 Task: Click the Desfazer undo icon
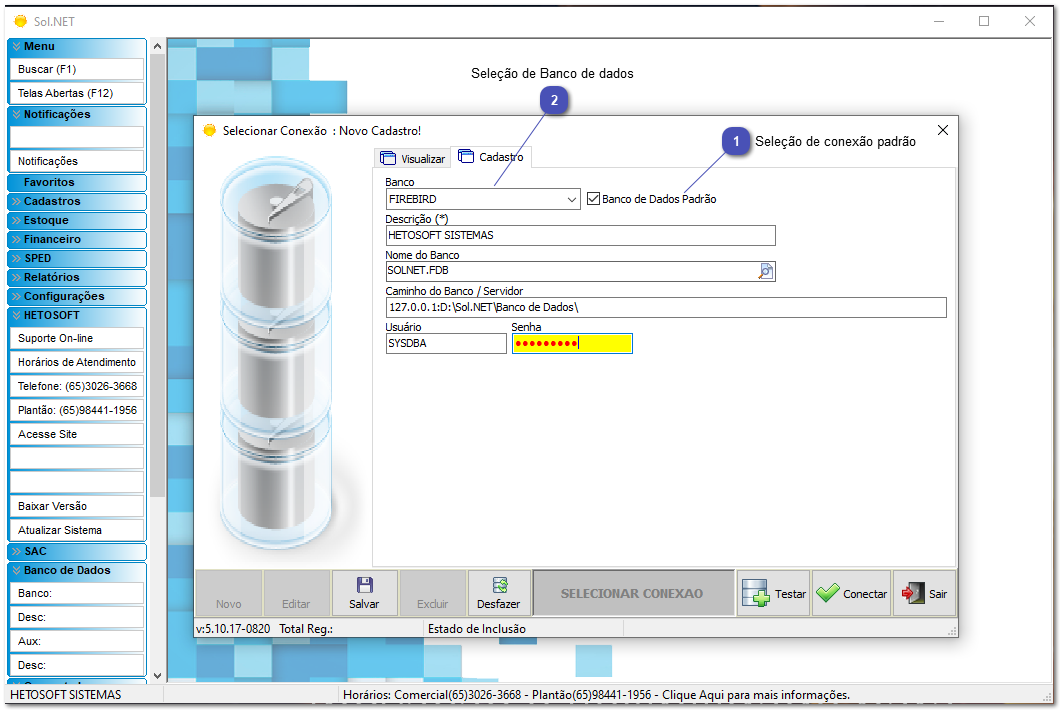(x=499, y=585)
